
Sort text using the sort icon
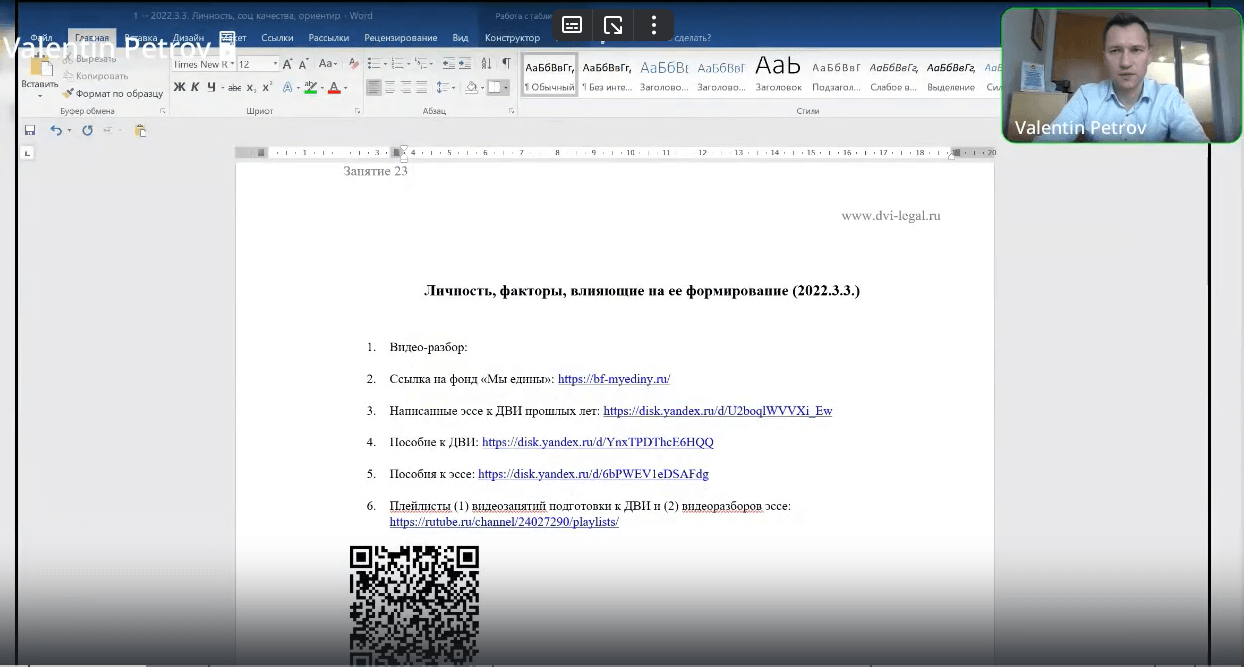pyautogui.click(x=487, y=63)
